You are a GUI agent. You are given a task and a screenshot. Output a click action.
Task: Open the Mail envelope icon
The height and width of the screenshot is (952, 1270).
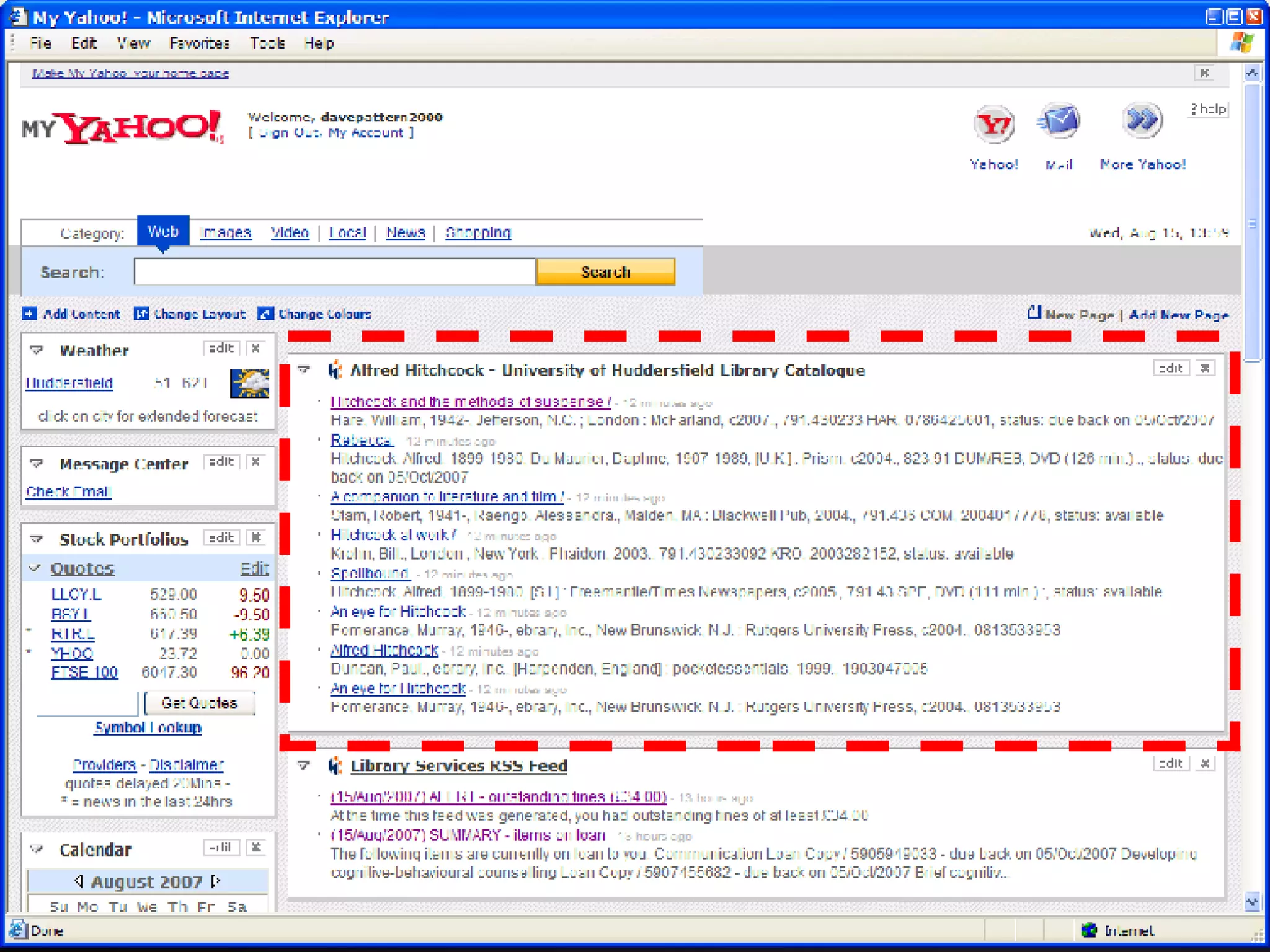[1059, 121]
